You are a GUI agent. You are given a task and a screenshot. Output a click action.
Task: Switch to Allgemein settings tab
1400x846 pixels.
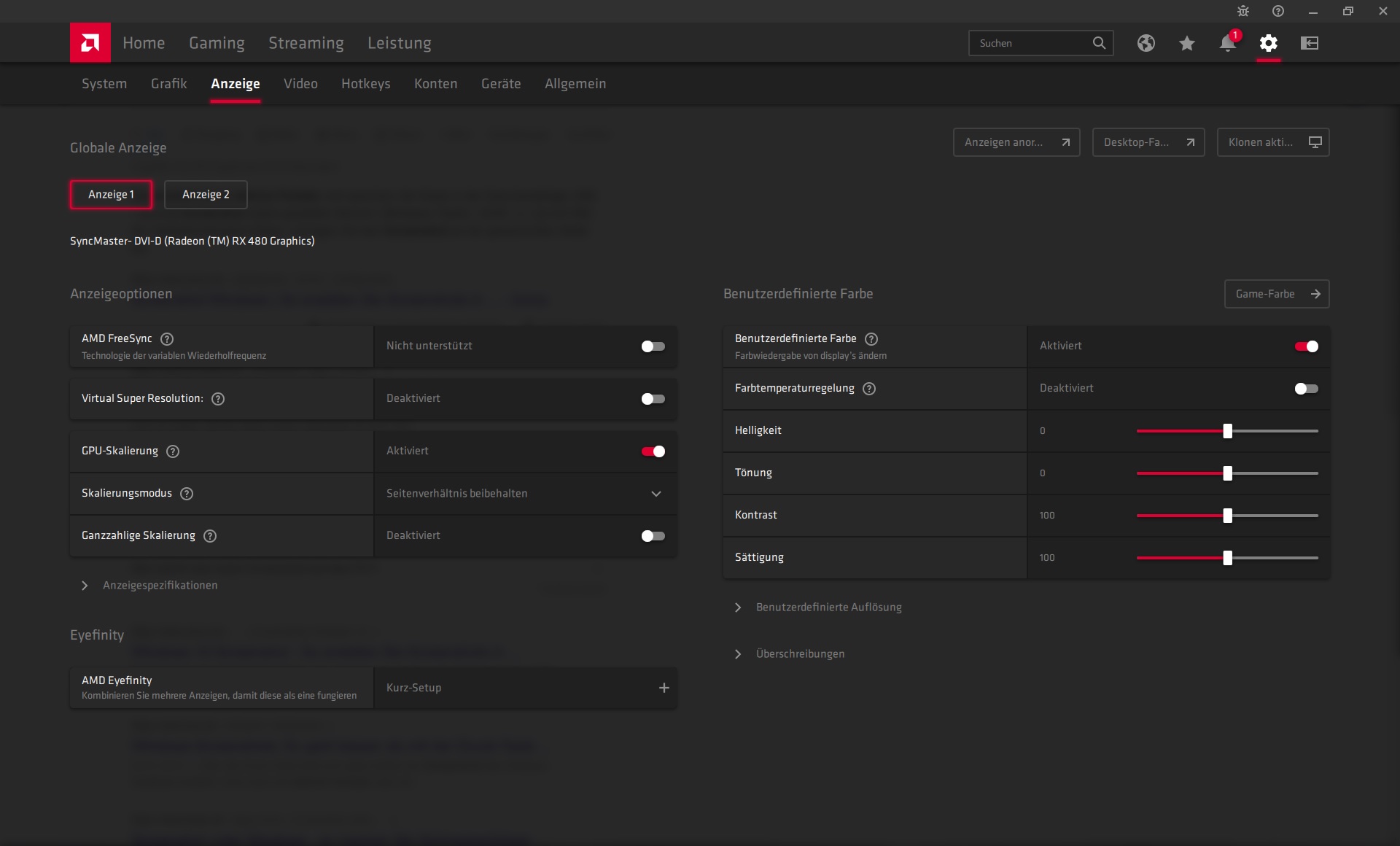point(575,84)
